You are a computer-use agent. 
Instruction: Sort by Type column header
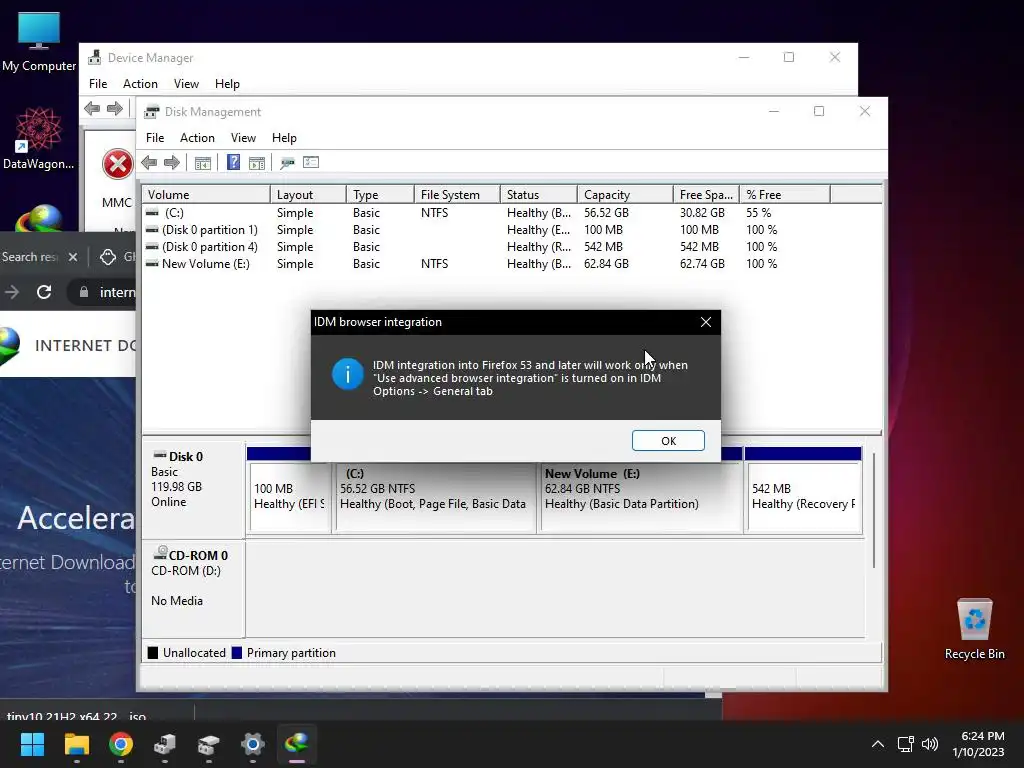coord(380,195)
